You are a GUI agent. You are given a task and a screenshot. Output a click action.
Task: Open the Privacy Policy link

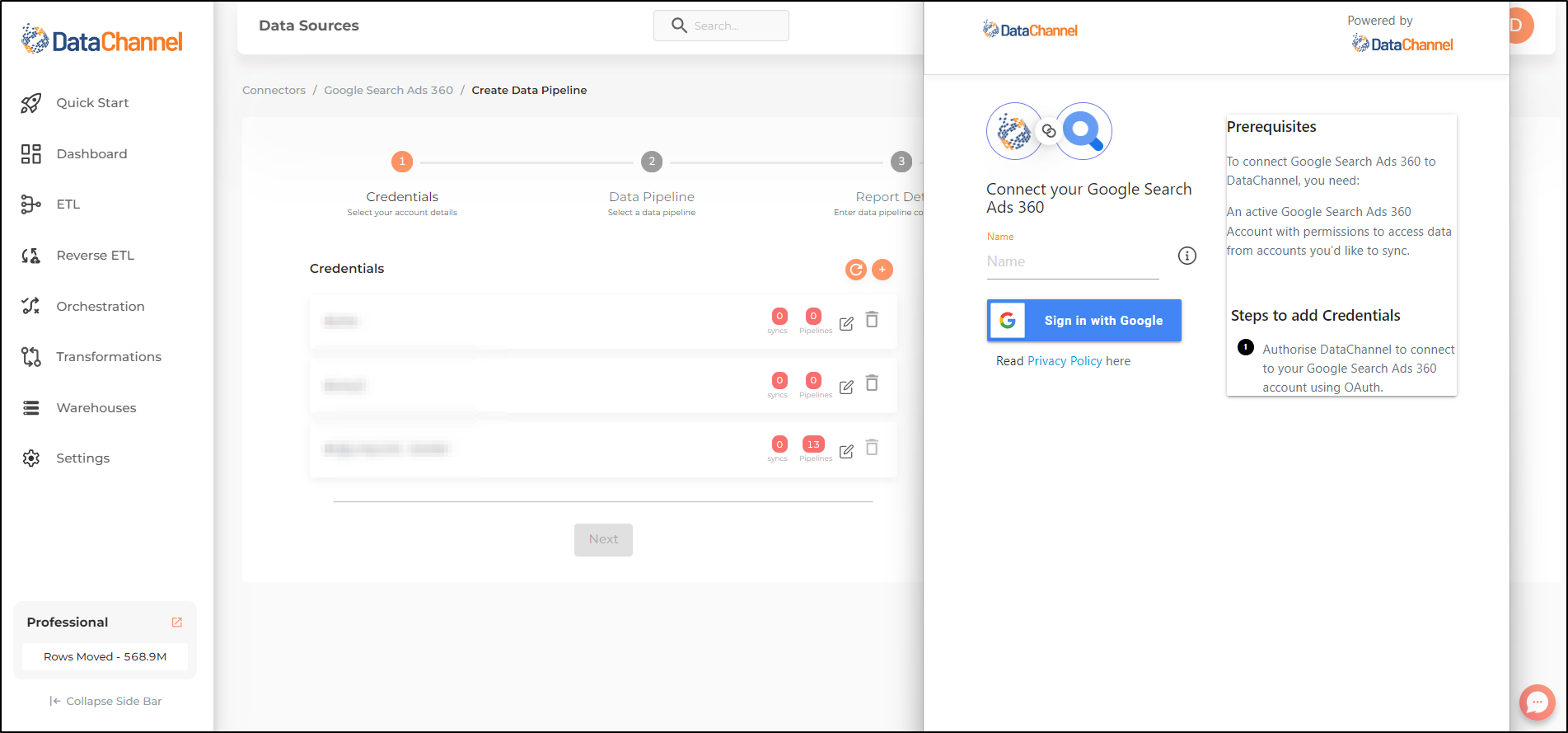pyautogui.click(x=1065, y=361)
